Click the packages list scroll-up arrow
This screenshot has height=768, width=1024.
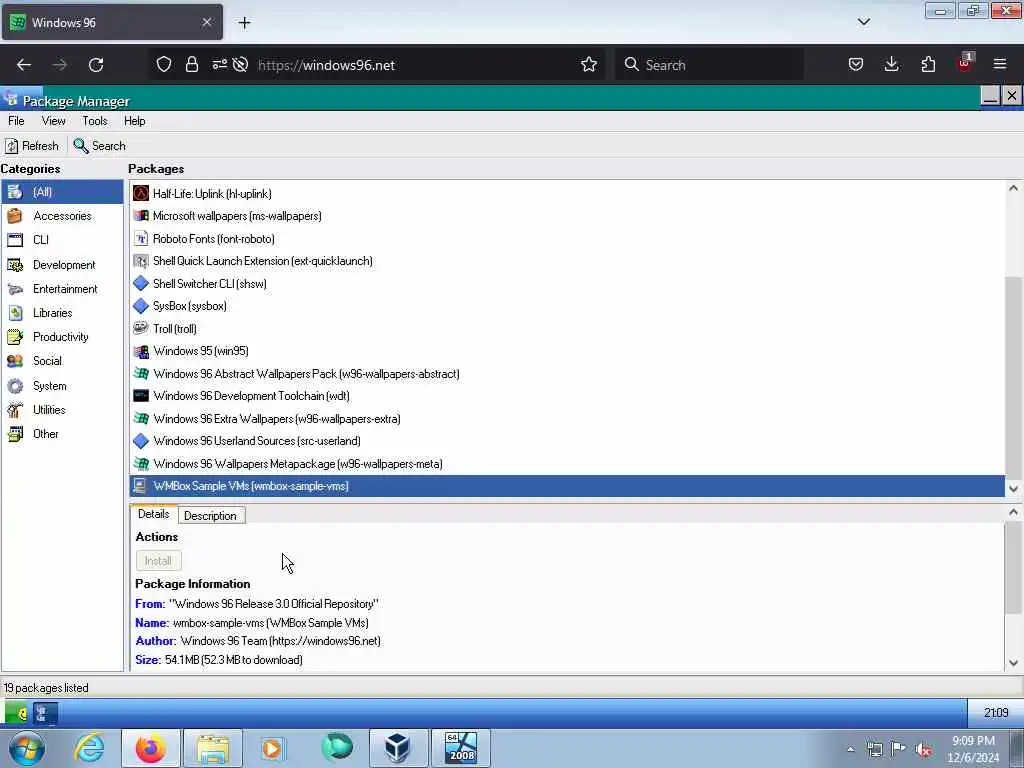click(1014, 188)
